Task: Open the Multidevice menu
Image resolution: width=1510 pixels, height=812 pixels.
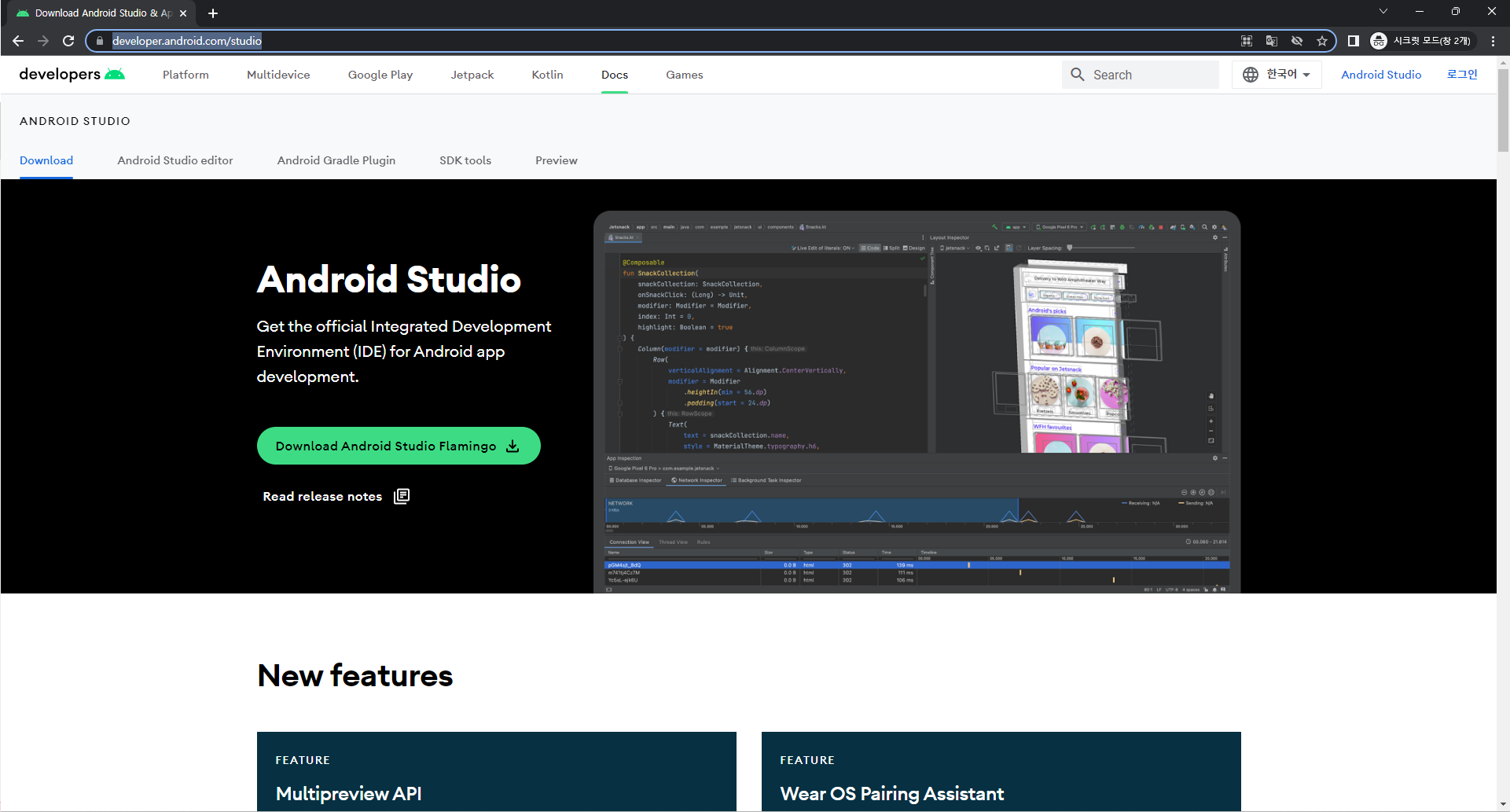Action: 278,75
